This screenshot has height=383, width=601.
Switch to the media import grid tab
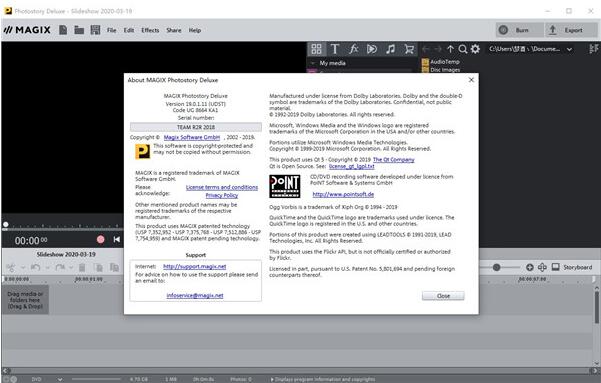(316, 49)
